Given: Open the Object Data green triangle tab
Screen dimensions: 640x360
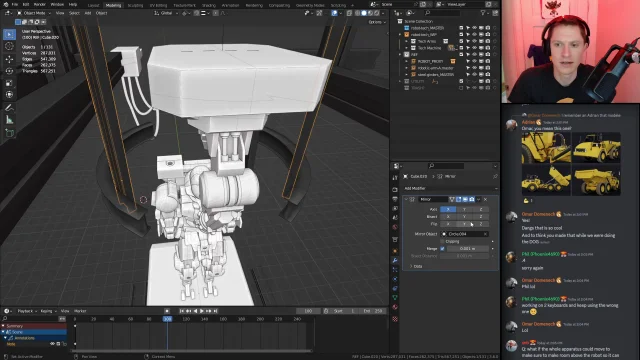Looking at the screenshot, I should pos(395,298).
